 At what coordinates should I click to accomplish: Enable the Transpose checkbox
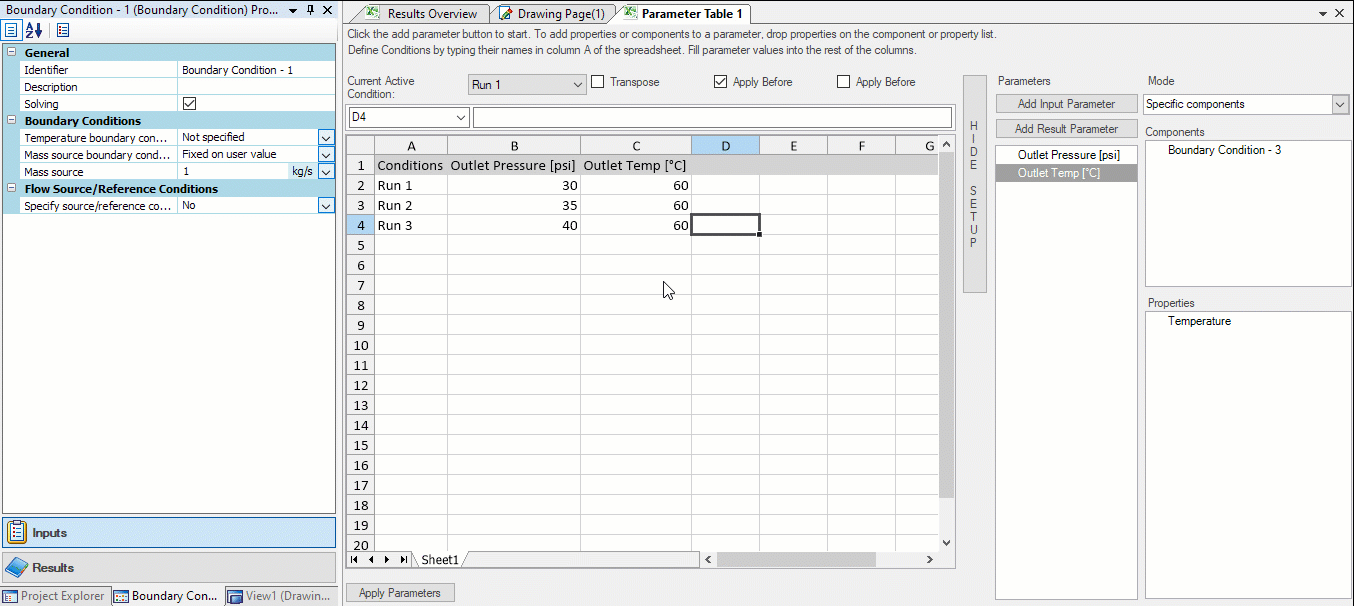[x=598, y=82]
